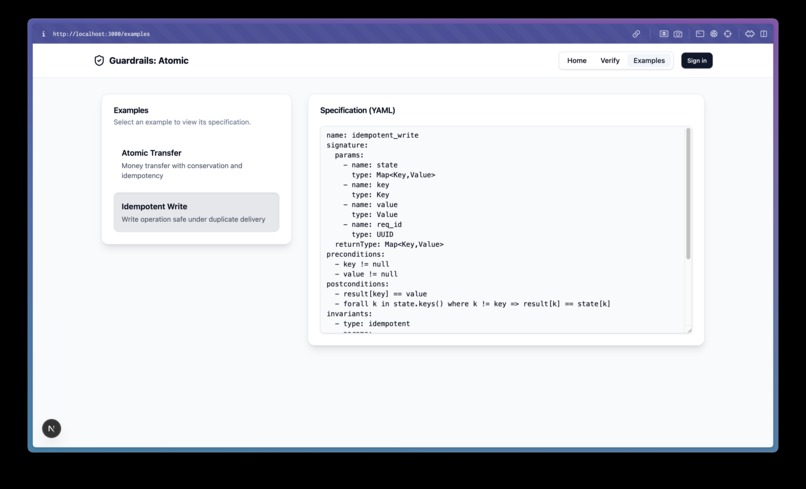Select the Atomic Transfer example

tap(196, 164)
